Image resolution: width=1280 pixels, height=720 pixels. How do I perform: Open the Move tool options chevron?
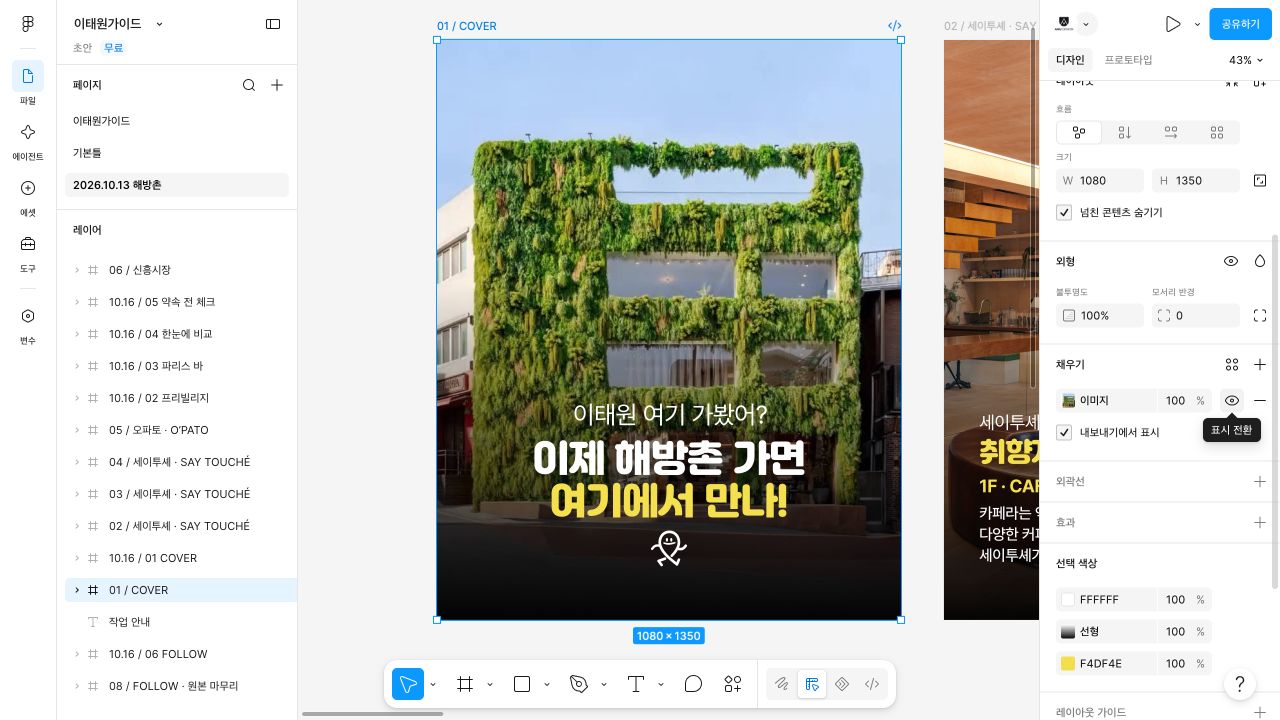[433, 684]
